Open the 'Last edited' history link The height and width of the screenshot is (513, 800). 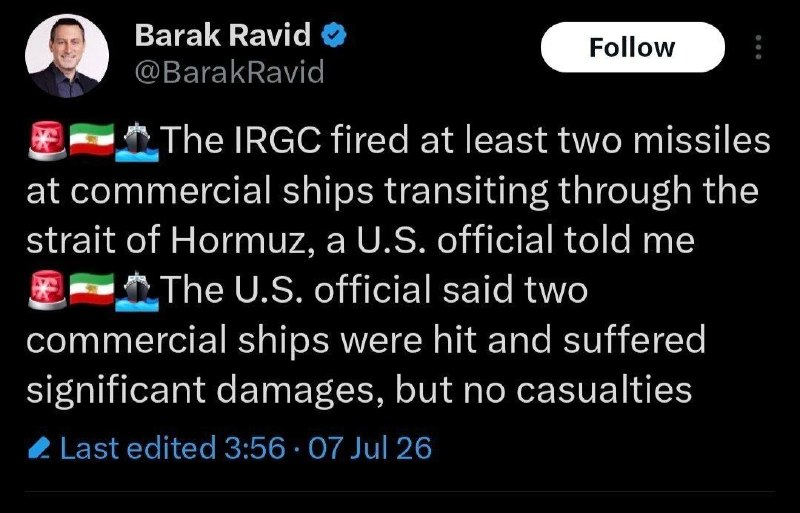point(138,448)
